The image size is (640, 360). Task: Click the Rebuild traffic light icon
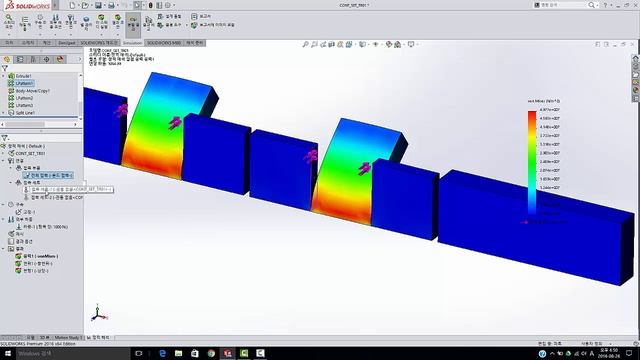click(x=151, y=5)
